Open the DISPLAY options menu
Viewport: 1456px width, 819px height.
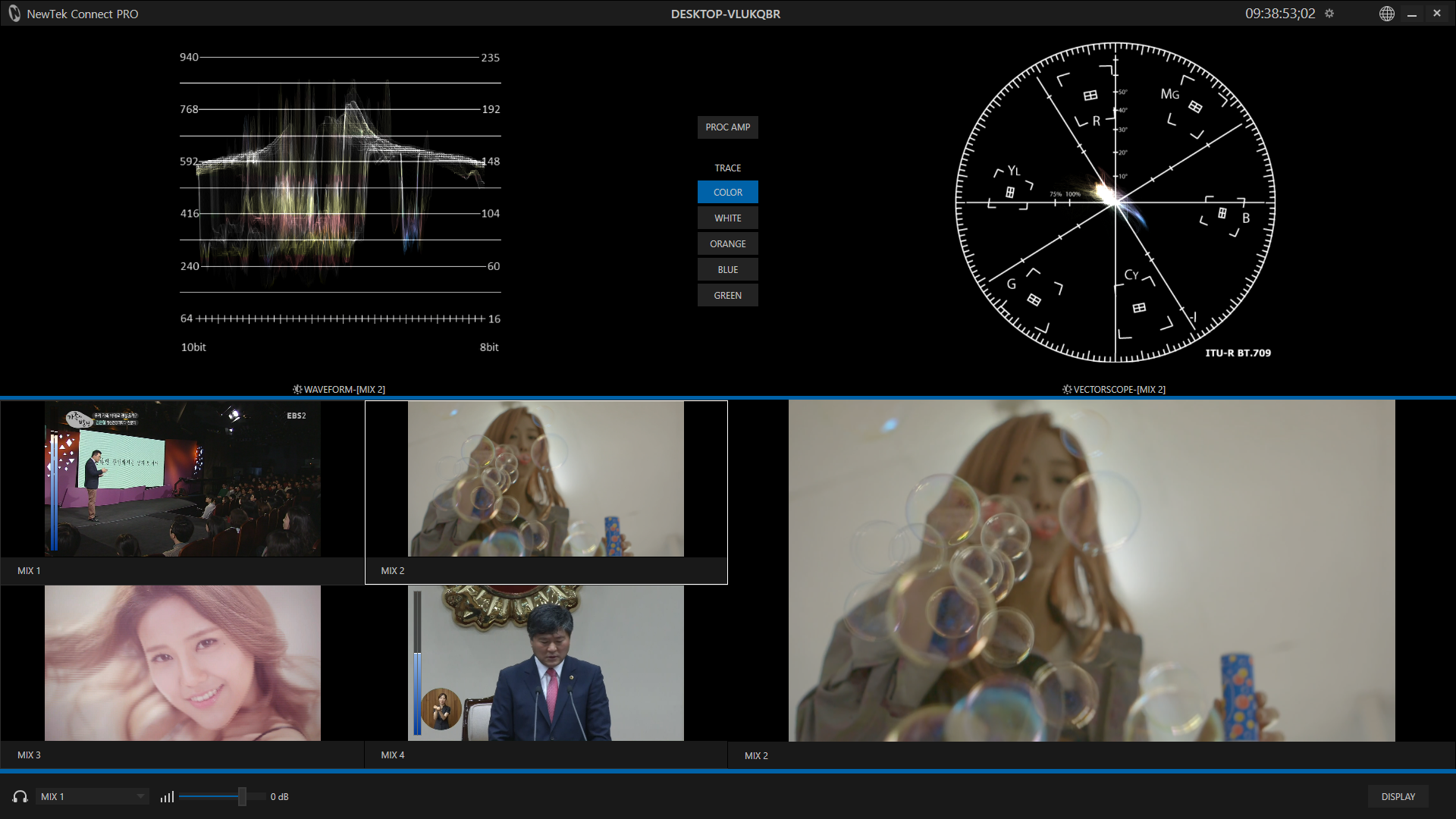[1398, 796]
